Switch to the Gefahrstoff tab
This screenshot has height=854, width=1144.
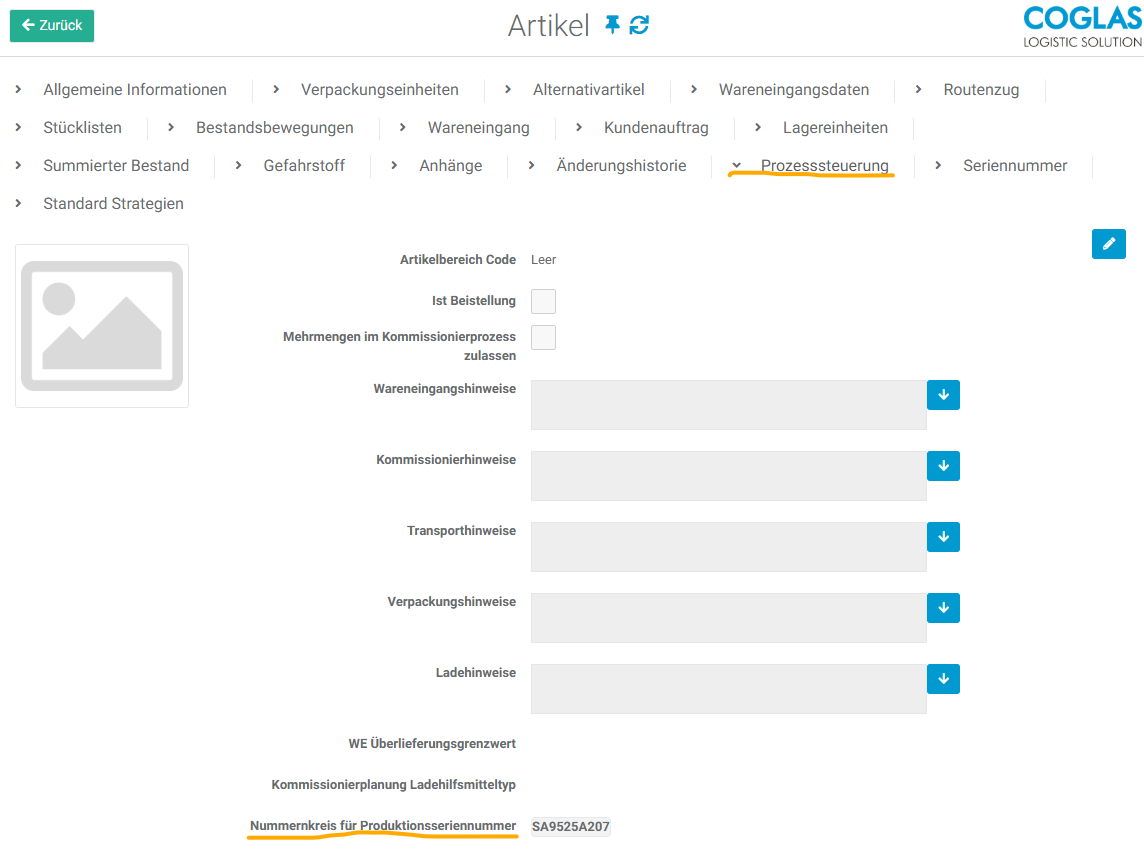click(x=303, y=166)
